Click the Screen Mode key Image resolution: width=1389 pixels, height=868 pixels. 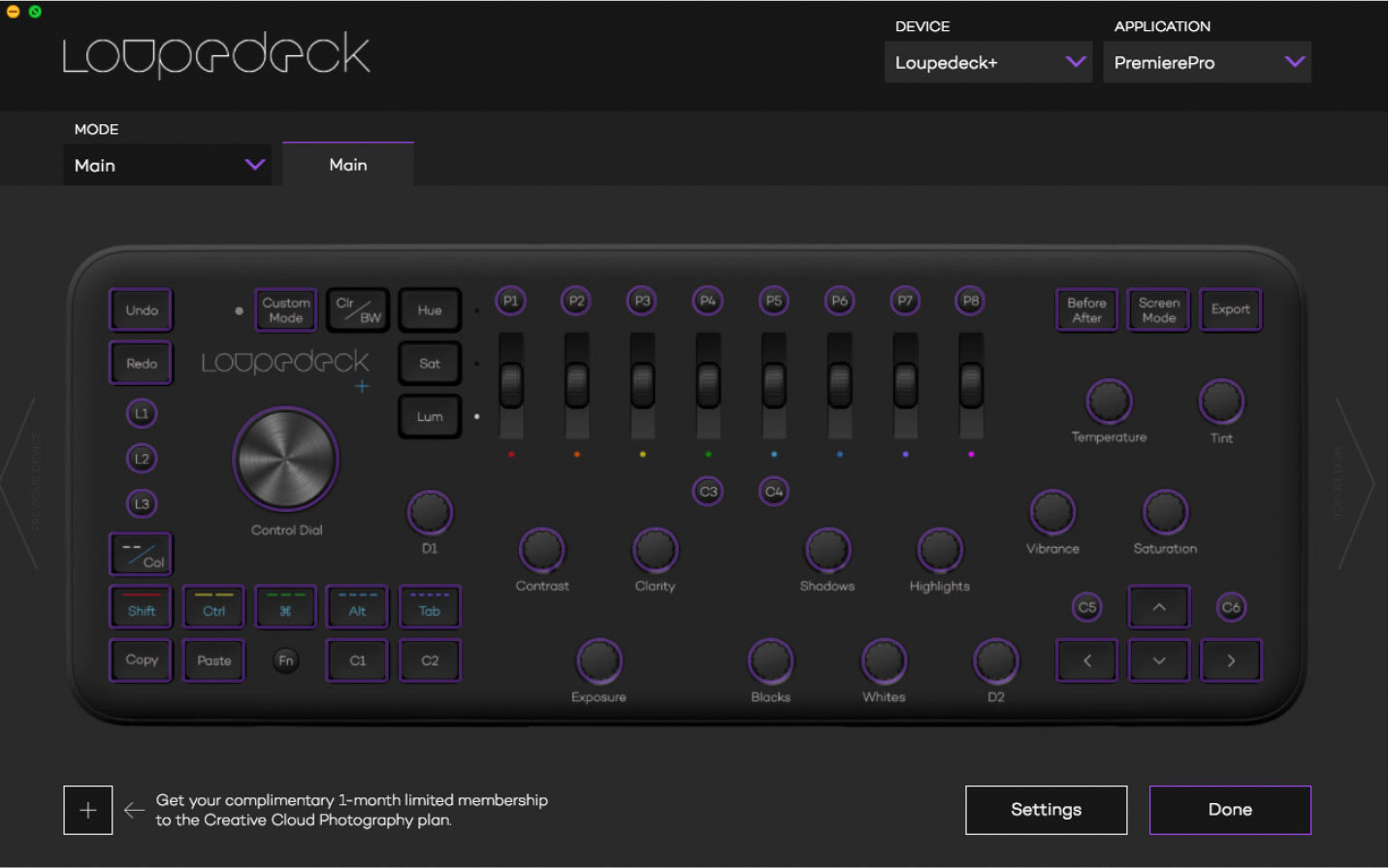[x=1159, y=310]
